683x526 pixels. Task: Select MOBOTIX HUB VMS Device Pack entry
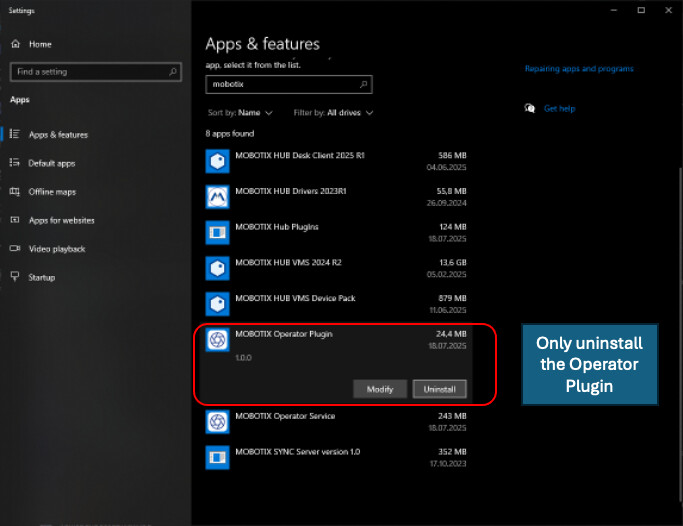(x=336, y=304)
